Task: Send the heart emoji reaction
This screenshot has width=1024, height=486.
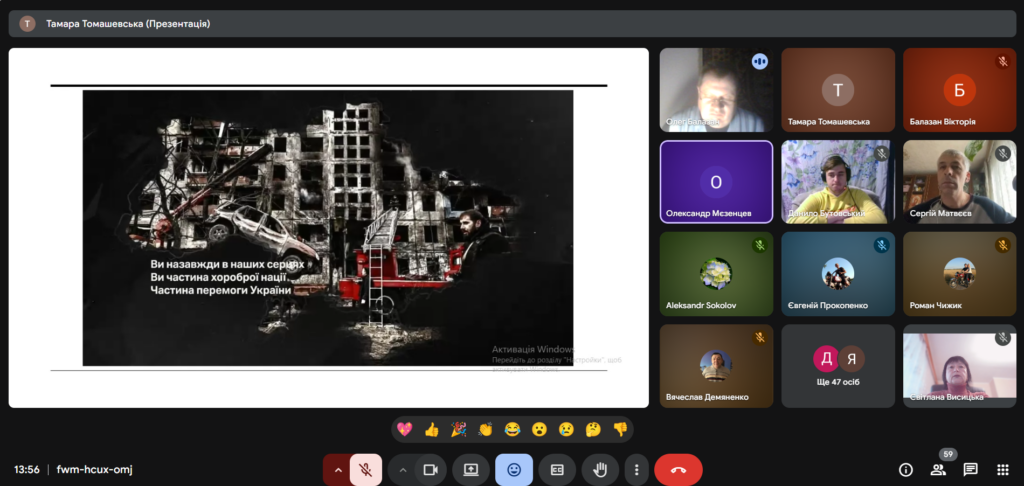Action: click(405, 429)
